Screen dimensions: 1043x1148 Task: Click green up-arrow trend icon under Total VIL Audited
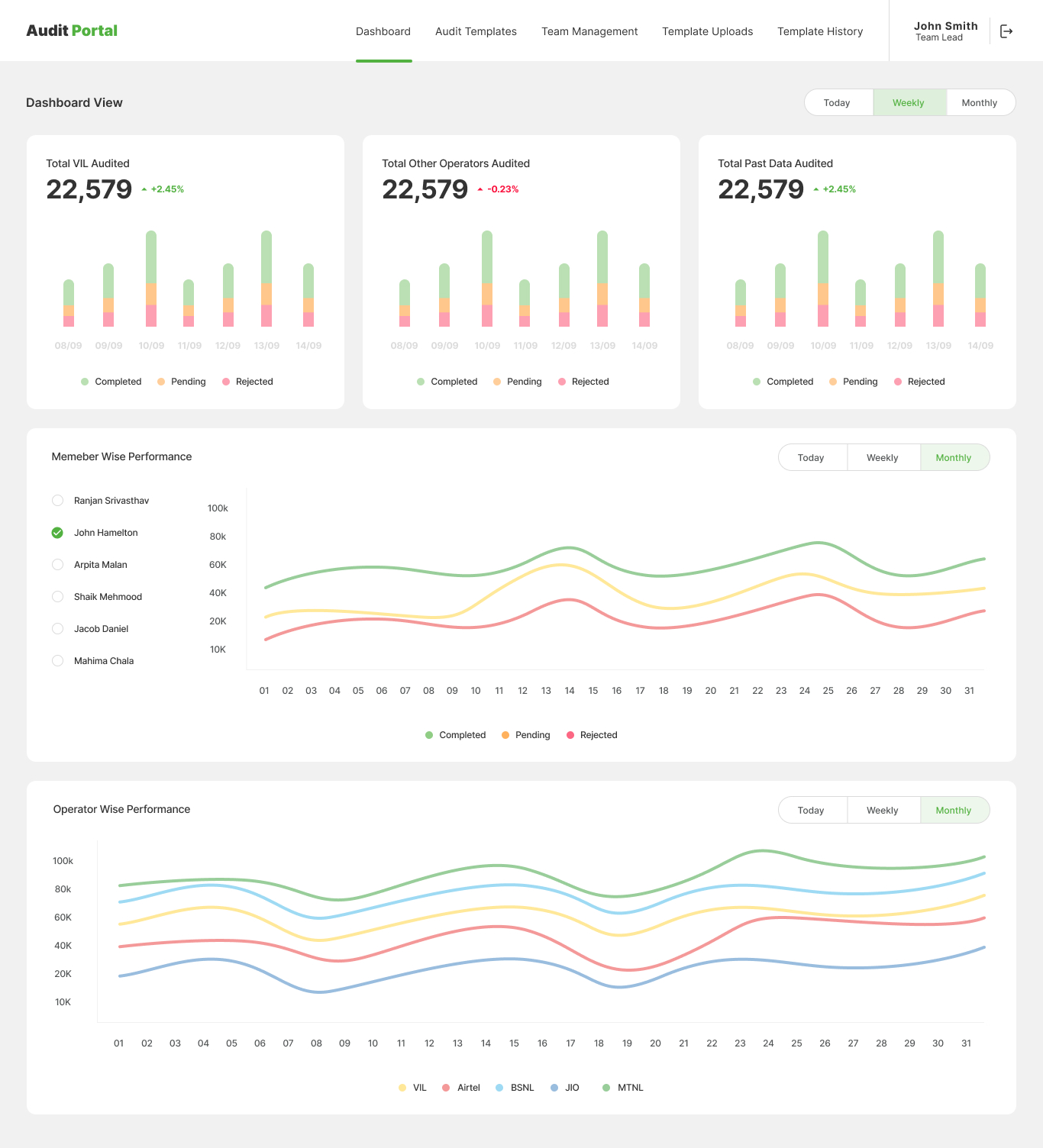(x=144, y=189)
